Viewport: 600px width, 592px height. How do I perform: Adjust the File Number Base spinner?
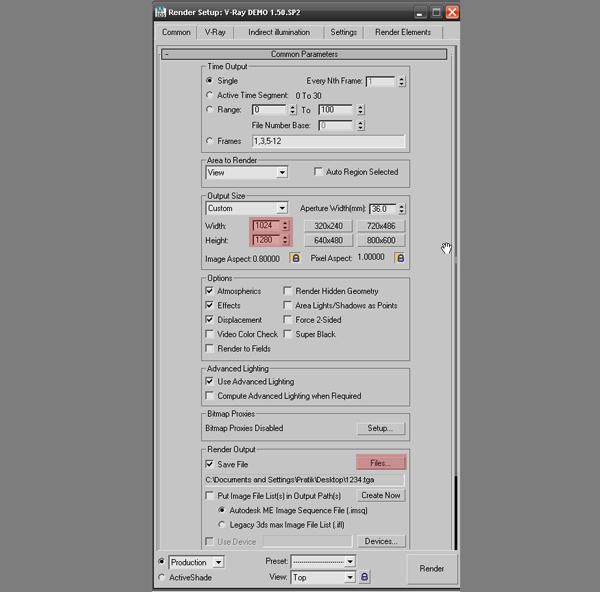[360, 125]
